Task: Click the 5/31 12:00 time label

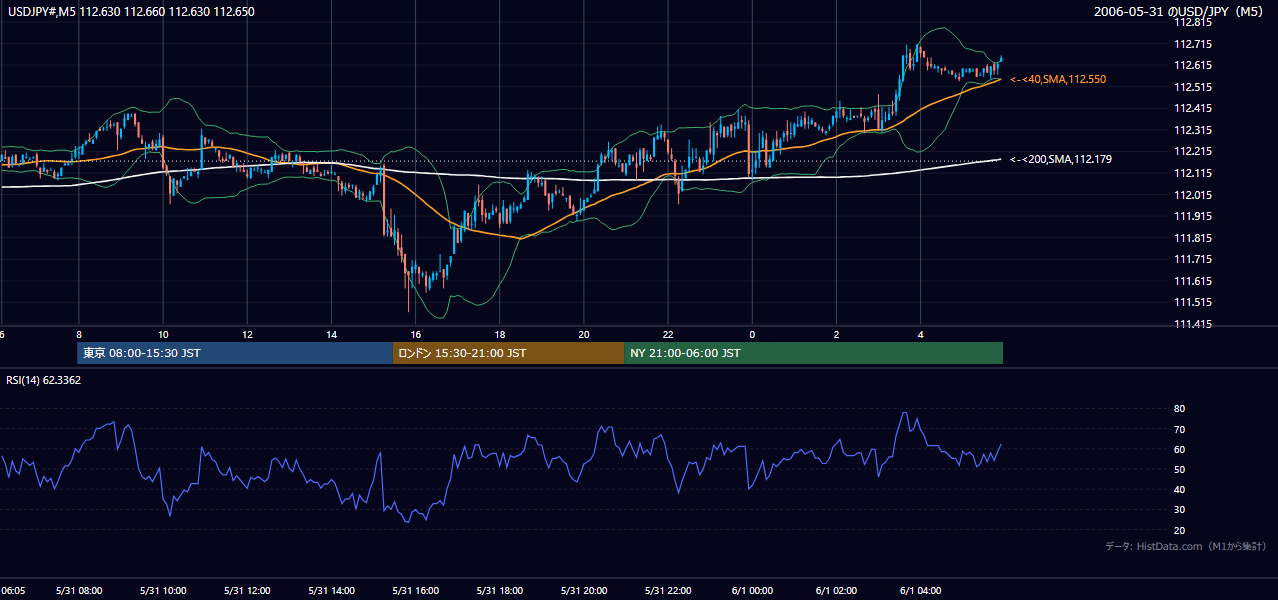Action: [x=247, y=591]
